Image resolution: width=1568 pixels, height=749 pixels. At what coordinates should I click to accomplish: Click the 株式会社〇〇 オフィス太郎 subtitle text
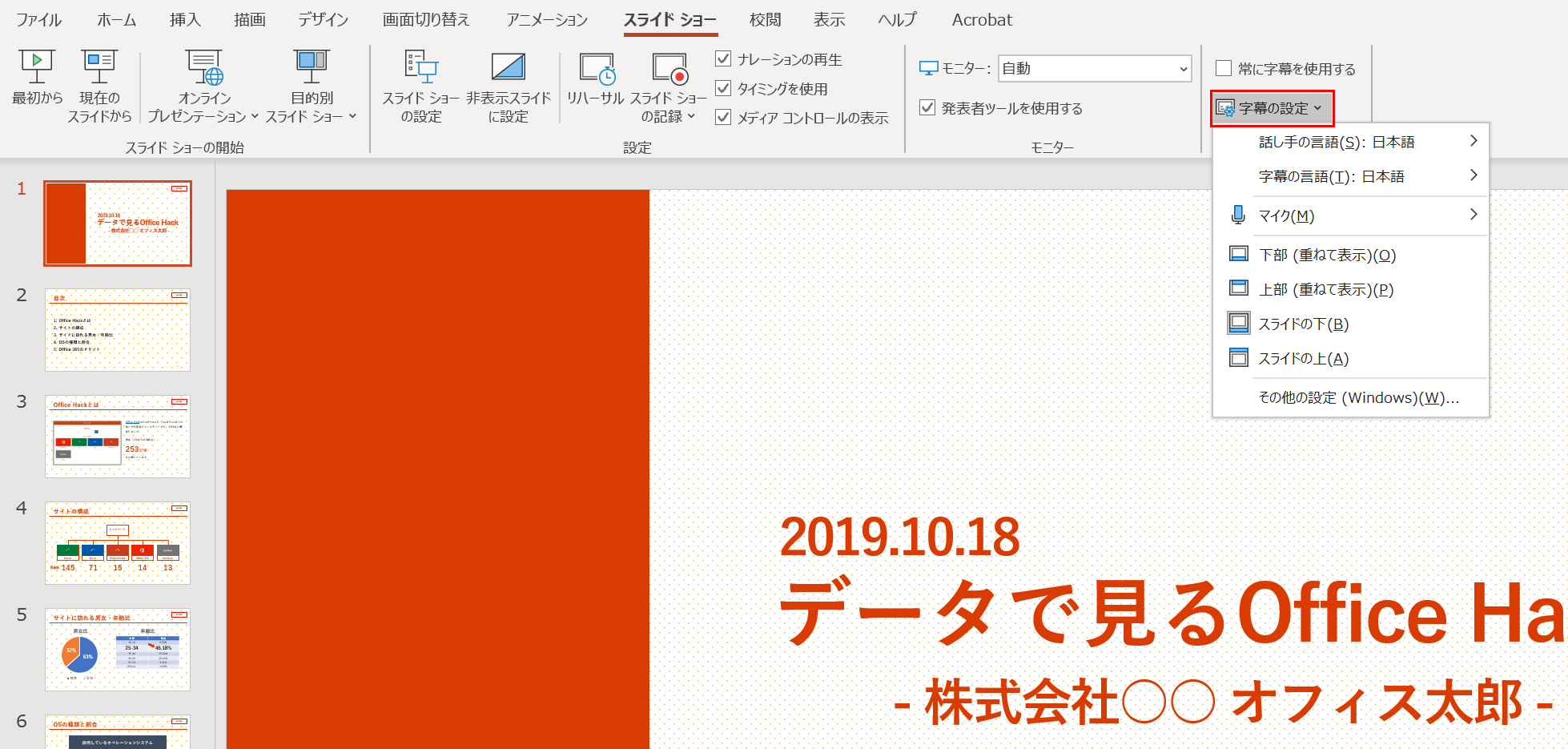(x=1223, y=703)
